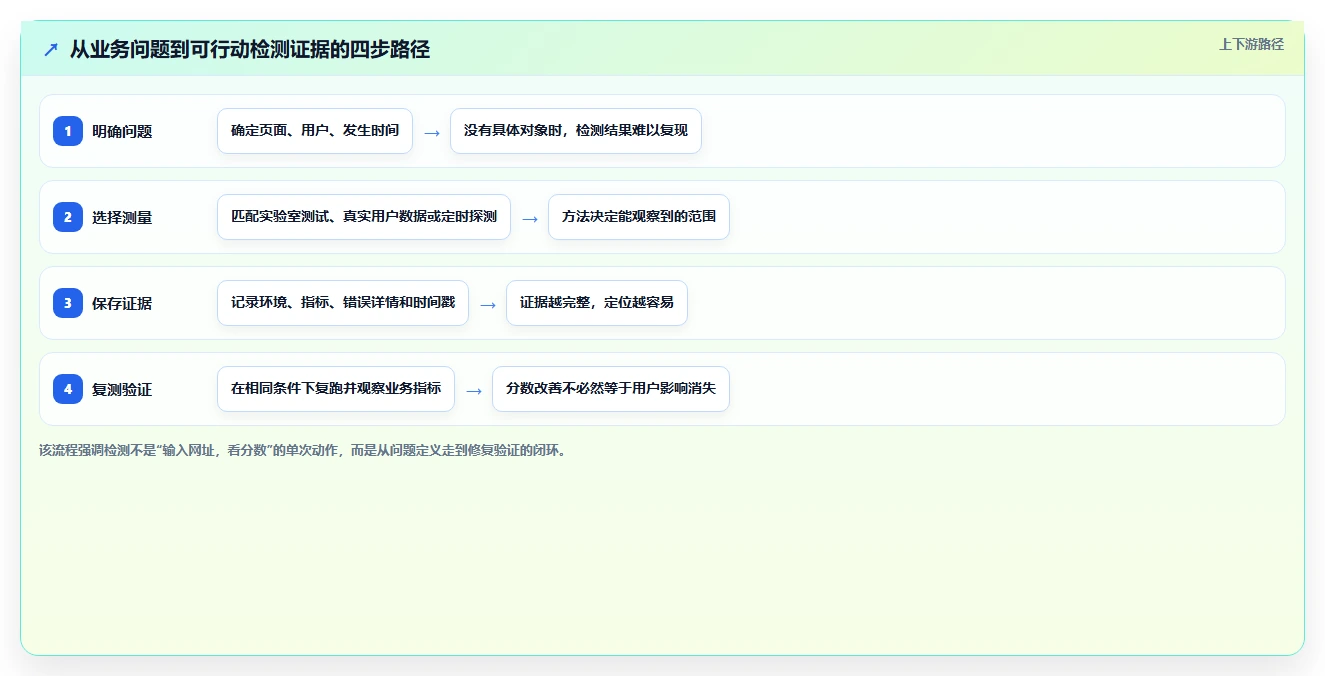Click the 上下游路径 label
Image resolution: width=1325 pixels, height=676 pixels.
[1251, 44]
